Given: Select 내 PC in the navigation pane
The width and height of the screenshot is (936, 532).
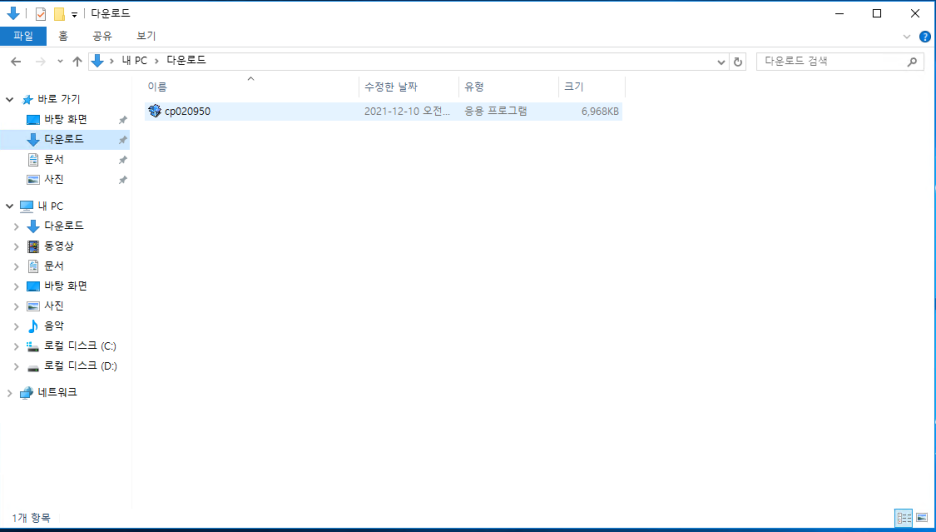Looking at the screenshot, I should pos(50,206).
